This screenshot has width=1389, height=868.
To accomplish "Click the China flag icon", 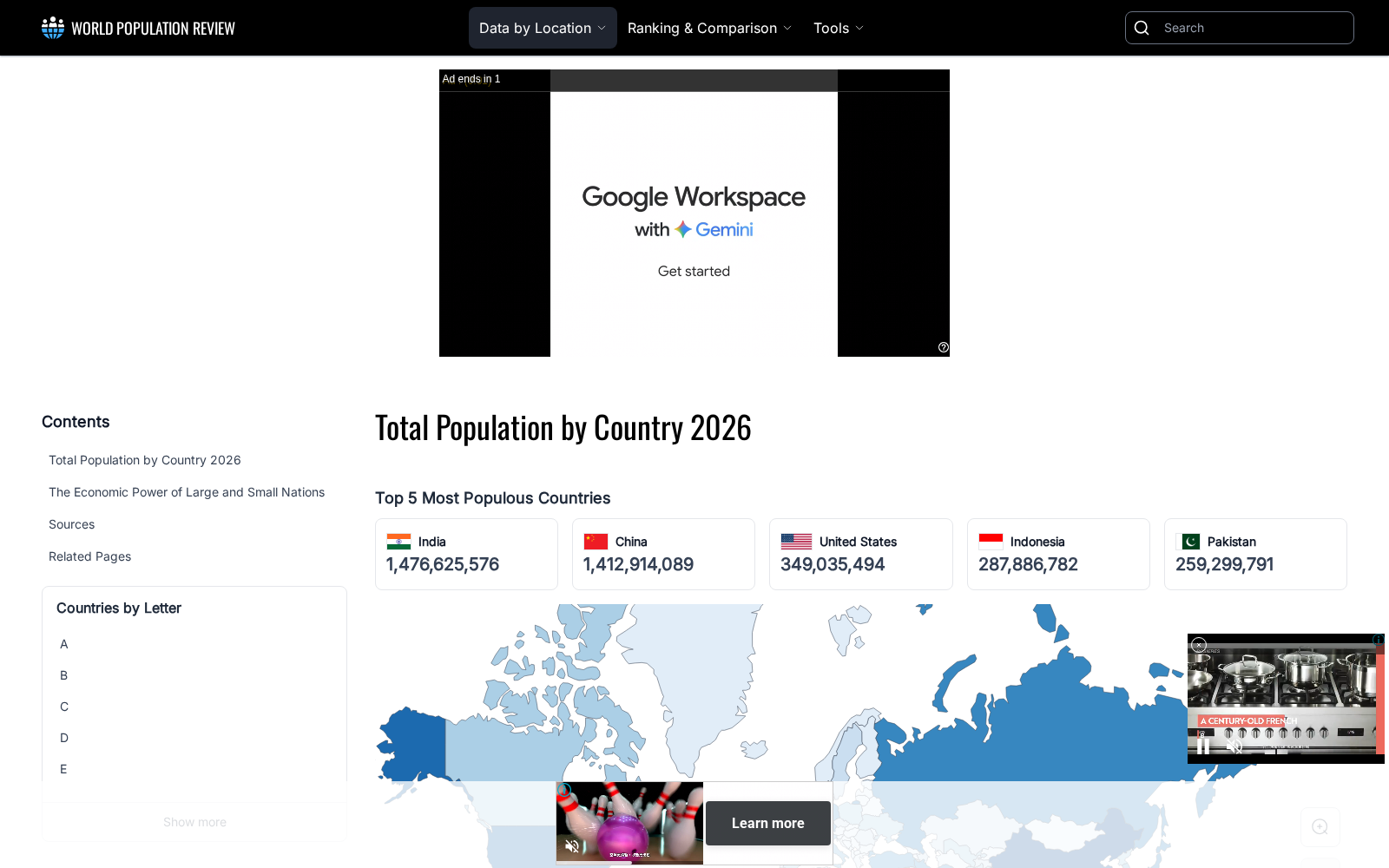I will pos(596,542).
